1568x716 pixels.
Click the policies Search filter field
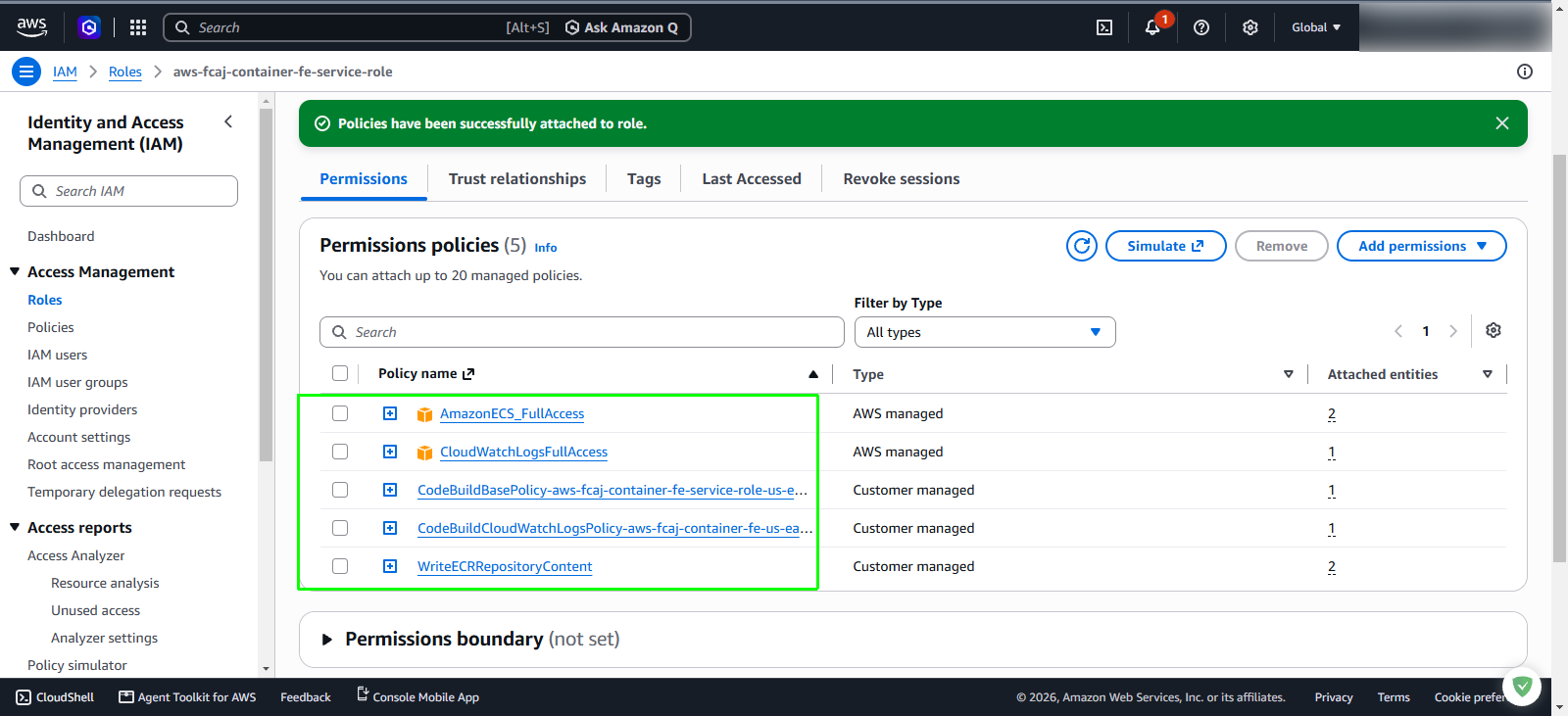(582, 332)
